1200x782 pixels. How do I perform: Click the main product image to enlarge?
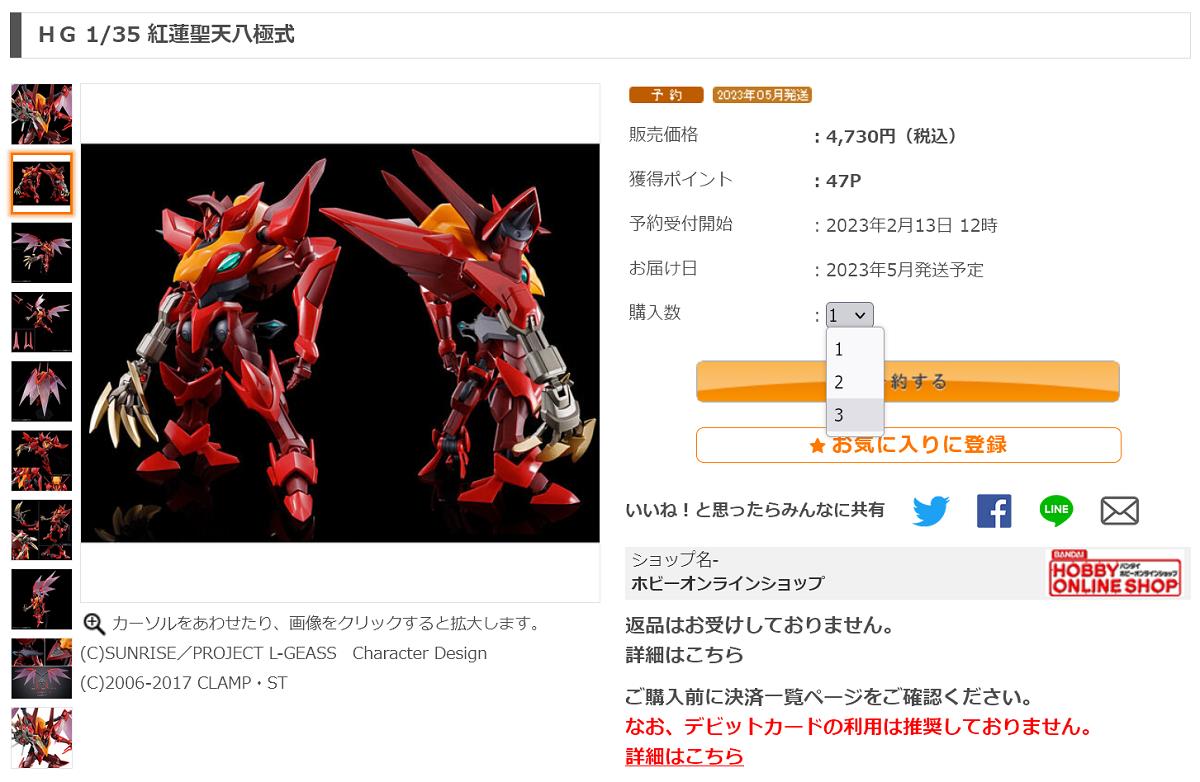pyautogui.click(x=340, y=343)
